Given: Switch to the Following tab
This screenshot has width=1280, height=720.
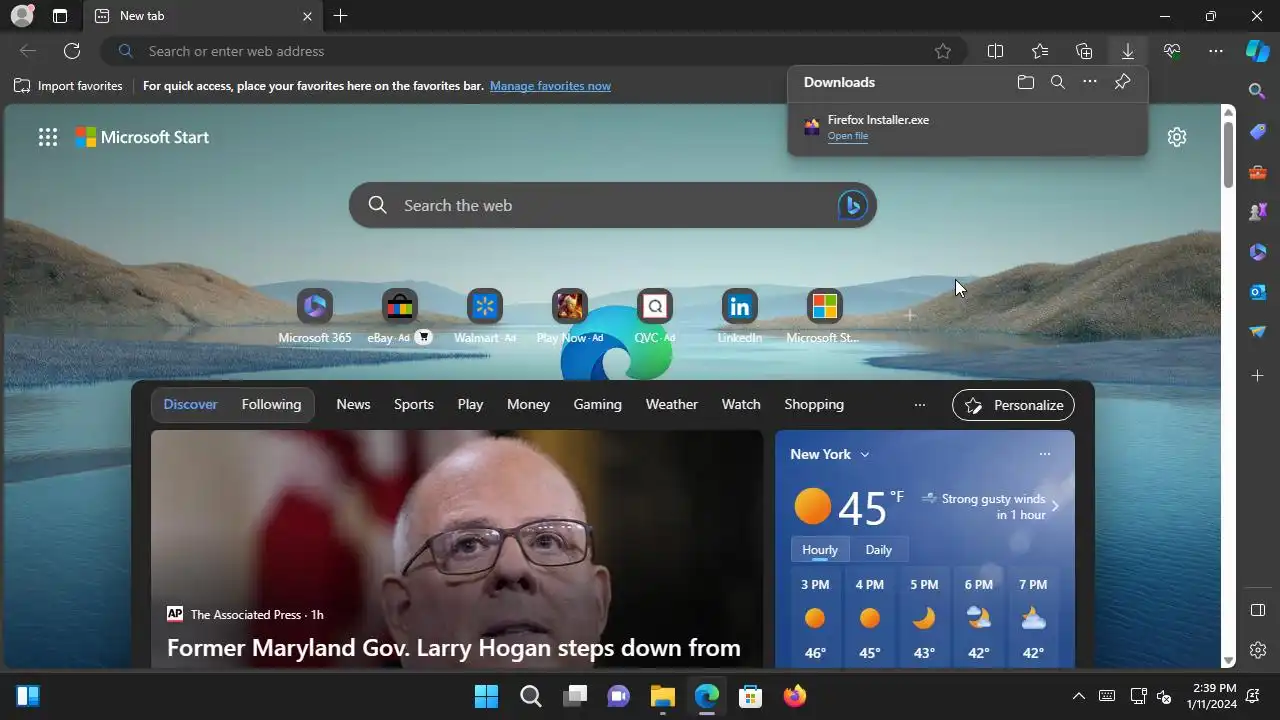Looking at the screenshot, I should coord(271,404).
